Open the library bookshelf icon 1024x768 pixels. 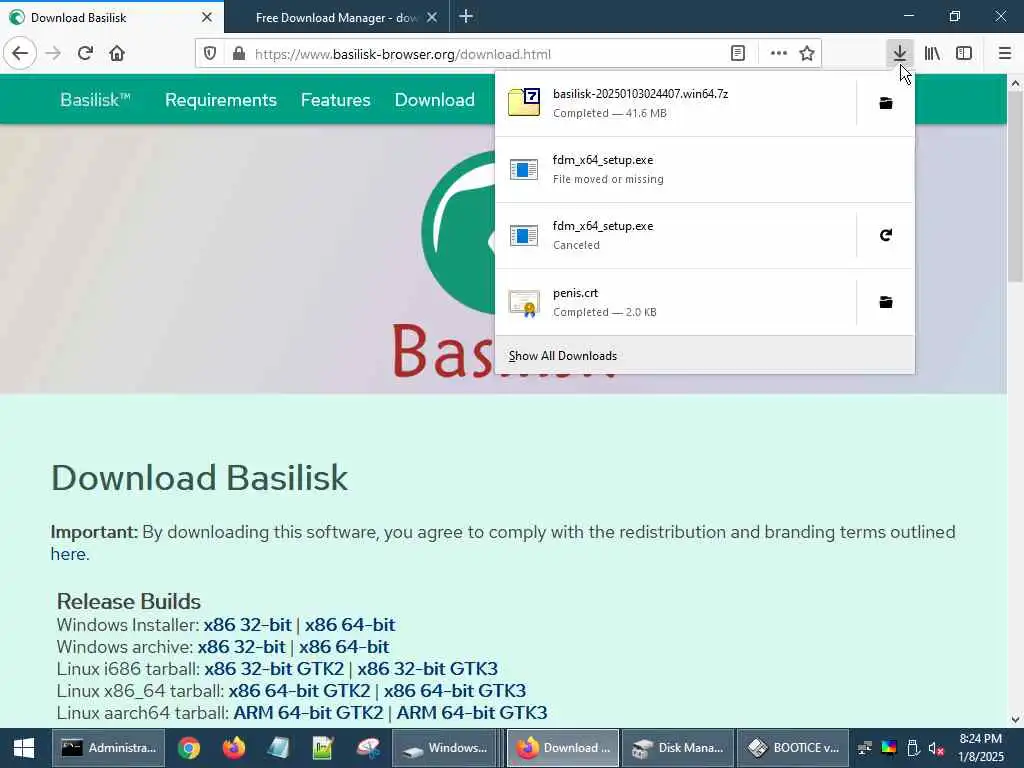coord(933,54)
